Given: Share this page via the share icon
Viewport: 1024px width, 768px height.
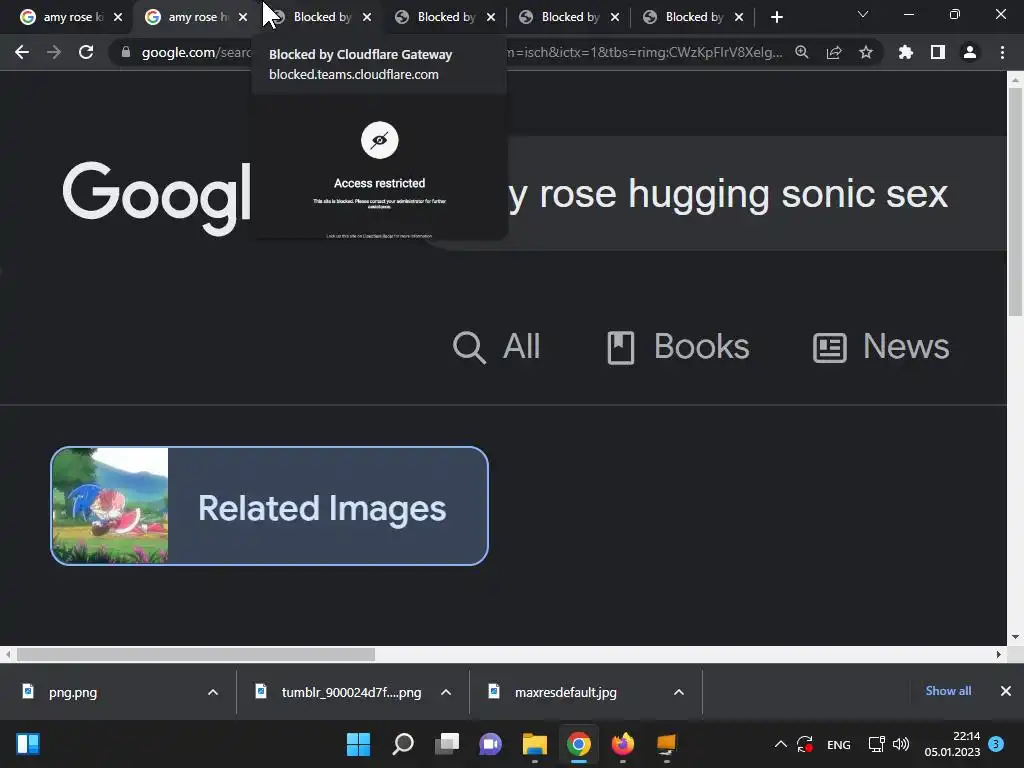Looking at the screenshot, I should point(834,52).
